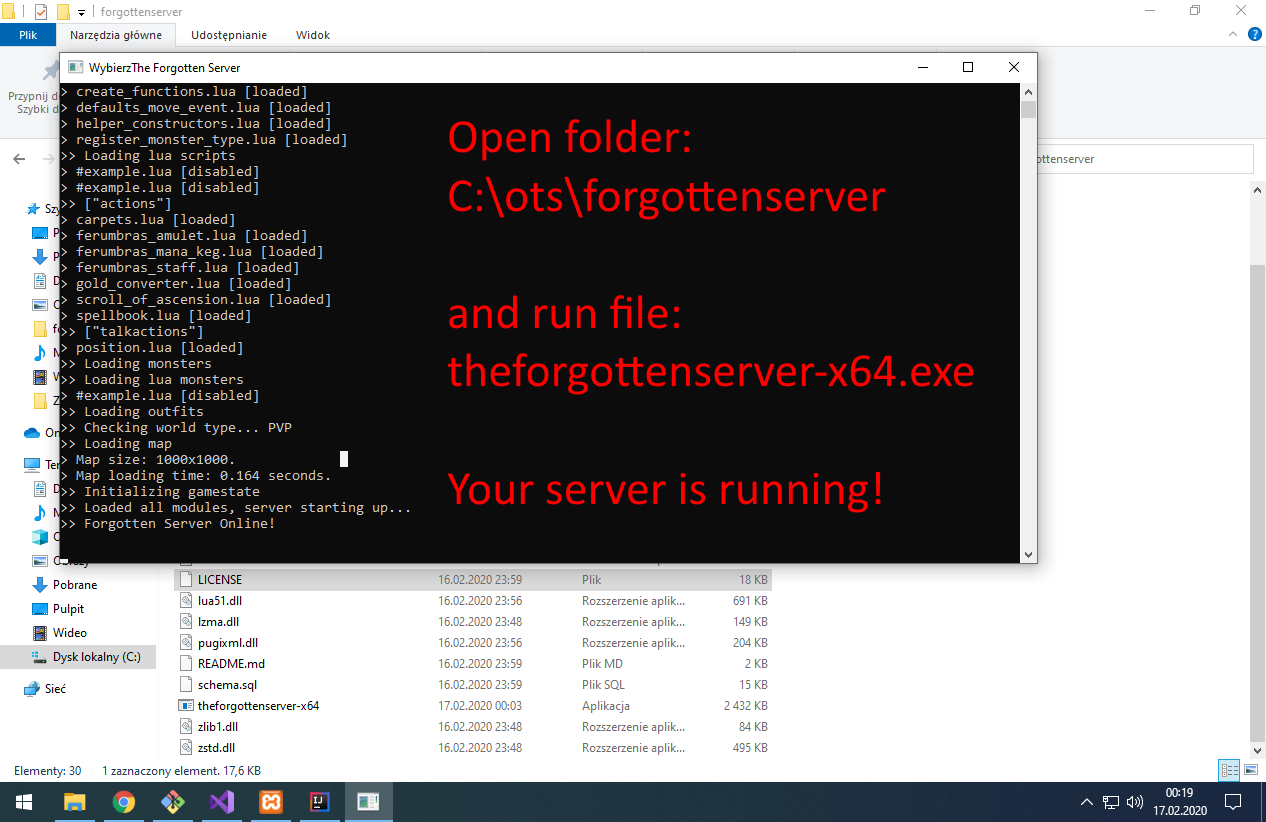Open the quick access toolbar dropdown arrow
Viewport: 1266px width, 822px height.
tap(81, 13)
